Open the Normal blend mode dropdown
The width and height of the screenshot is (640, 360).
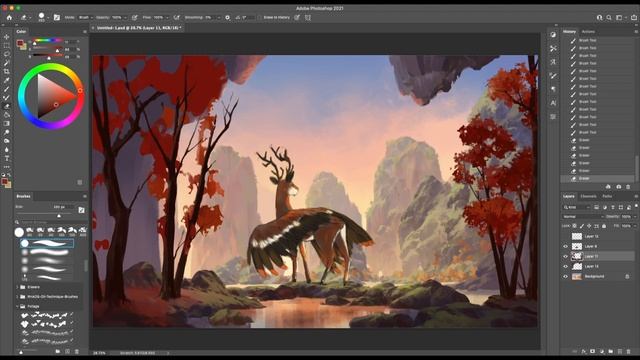pos(583,217)
